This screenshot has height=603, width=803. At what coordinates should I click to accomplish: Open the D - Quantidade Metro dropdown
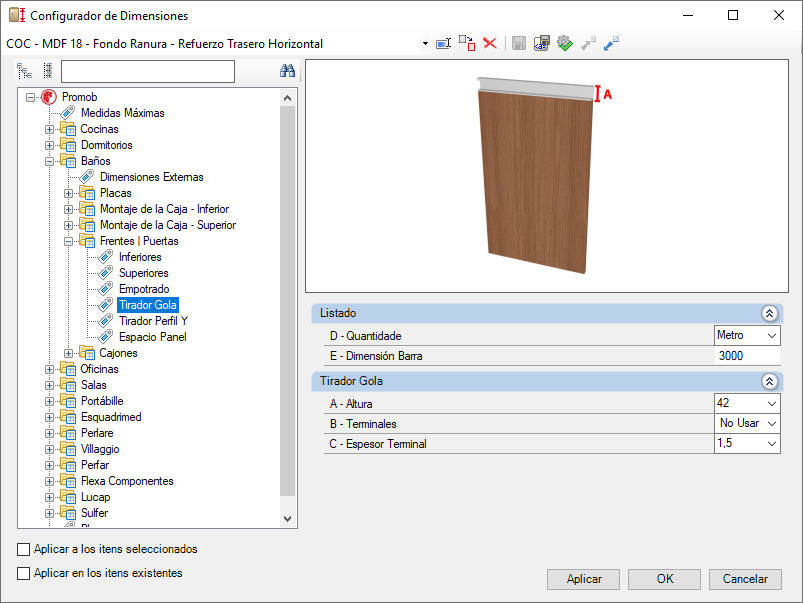(772, 336)
